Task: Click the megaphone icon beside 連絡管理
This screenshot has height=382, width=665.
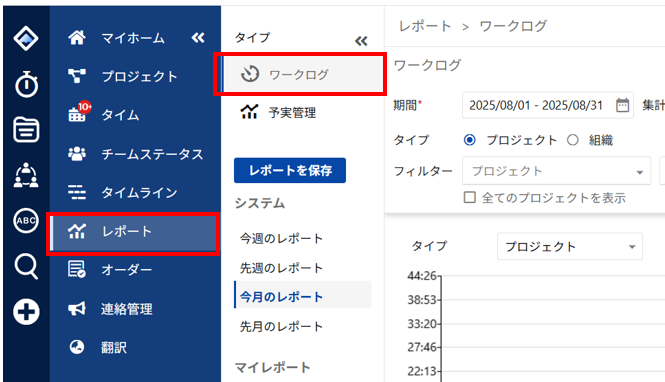Action: click(77, 309)
